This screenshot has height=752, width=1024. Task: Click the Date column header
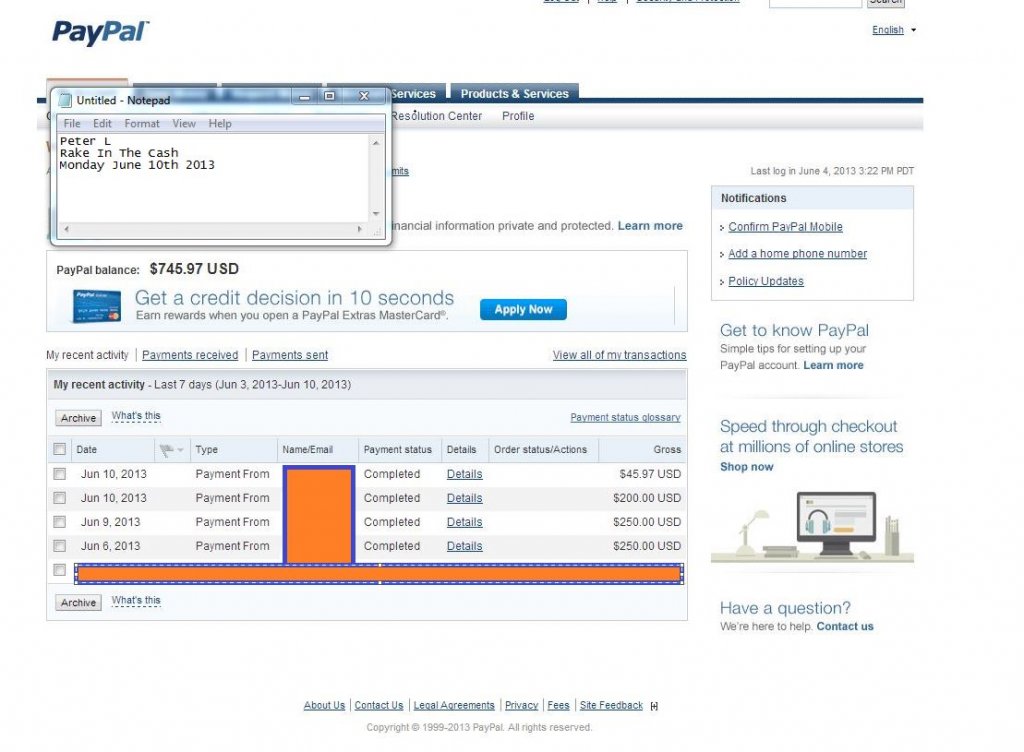tap(86, 450)
